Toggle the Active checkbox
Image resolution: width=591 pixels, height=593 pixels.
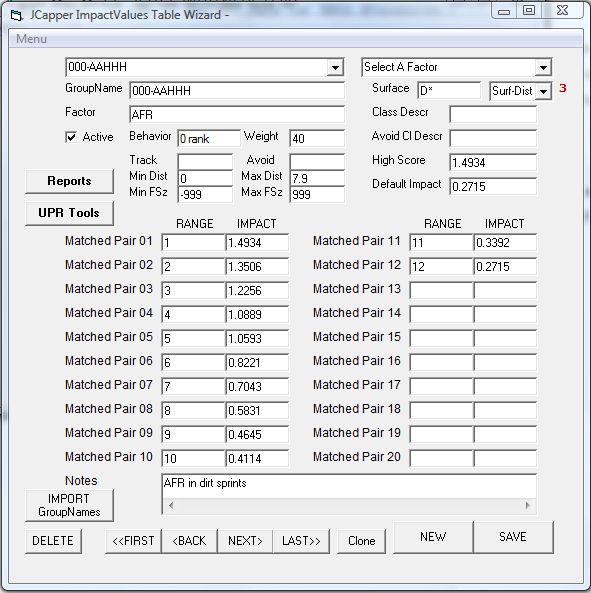[x=71, y=137]
